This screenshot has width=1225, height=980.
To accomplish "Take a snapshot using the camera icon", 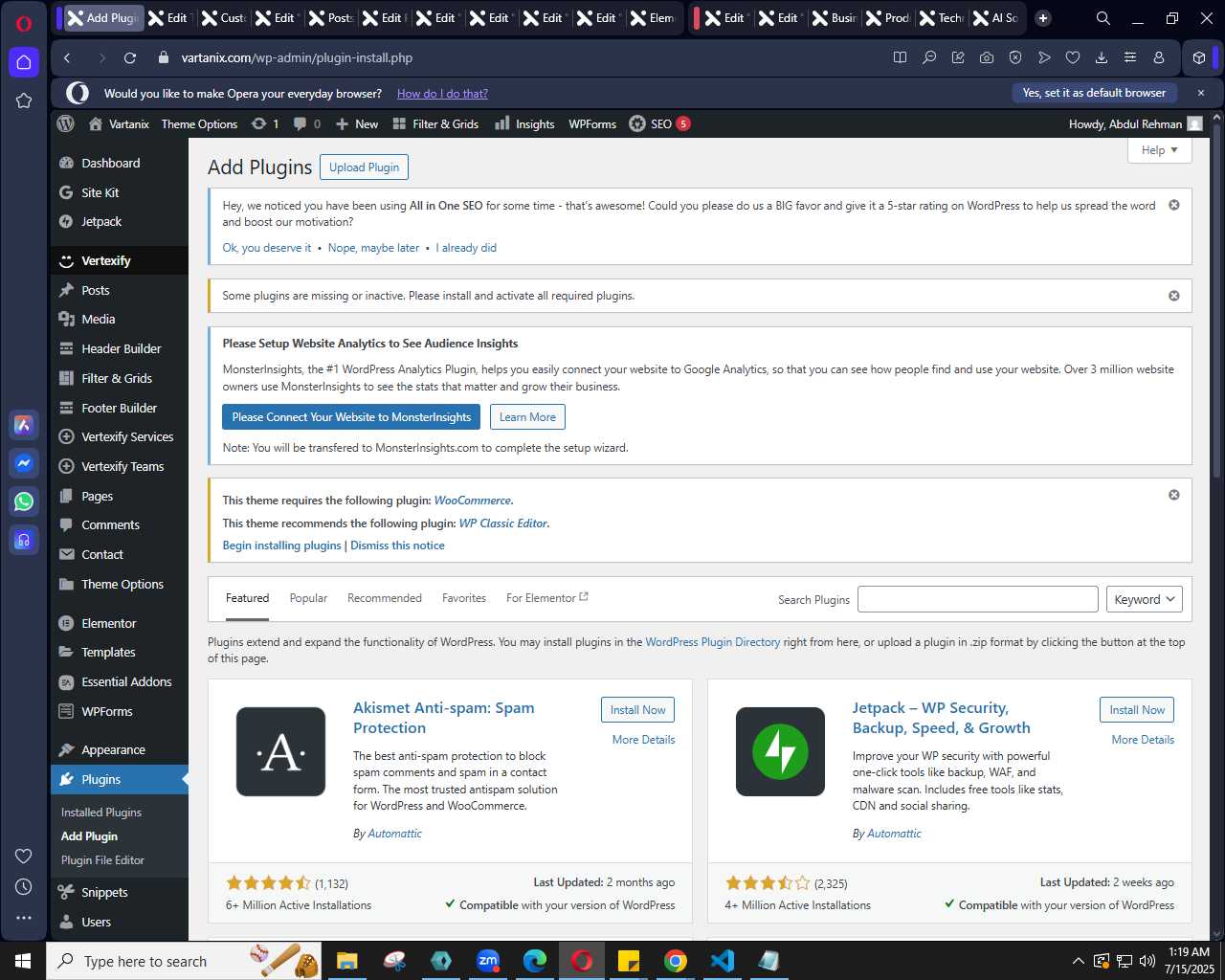I will [x=987, y=57].
